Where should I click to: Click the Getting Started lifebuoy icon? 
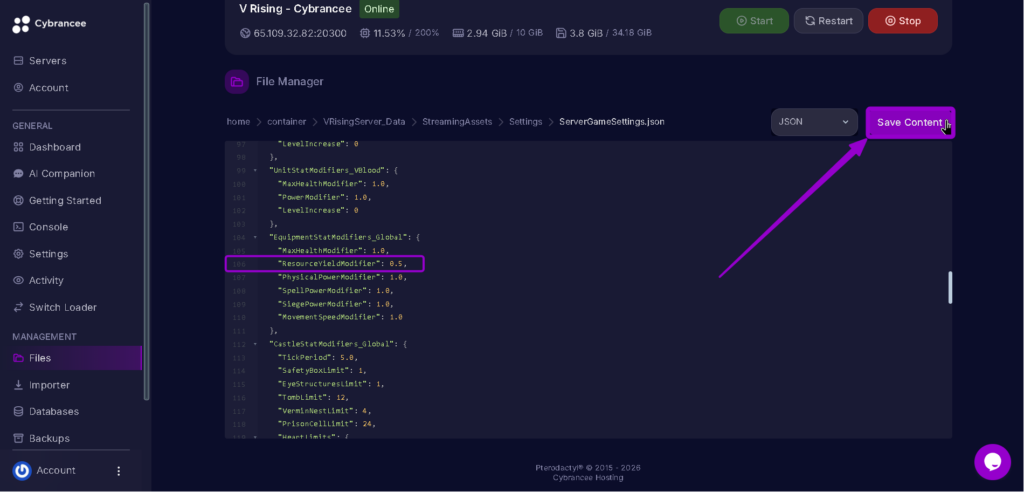point(18,201)
